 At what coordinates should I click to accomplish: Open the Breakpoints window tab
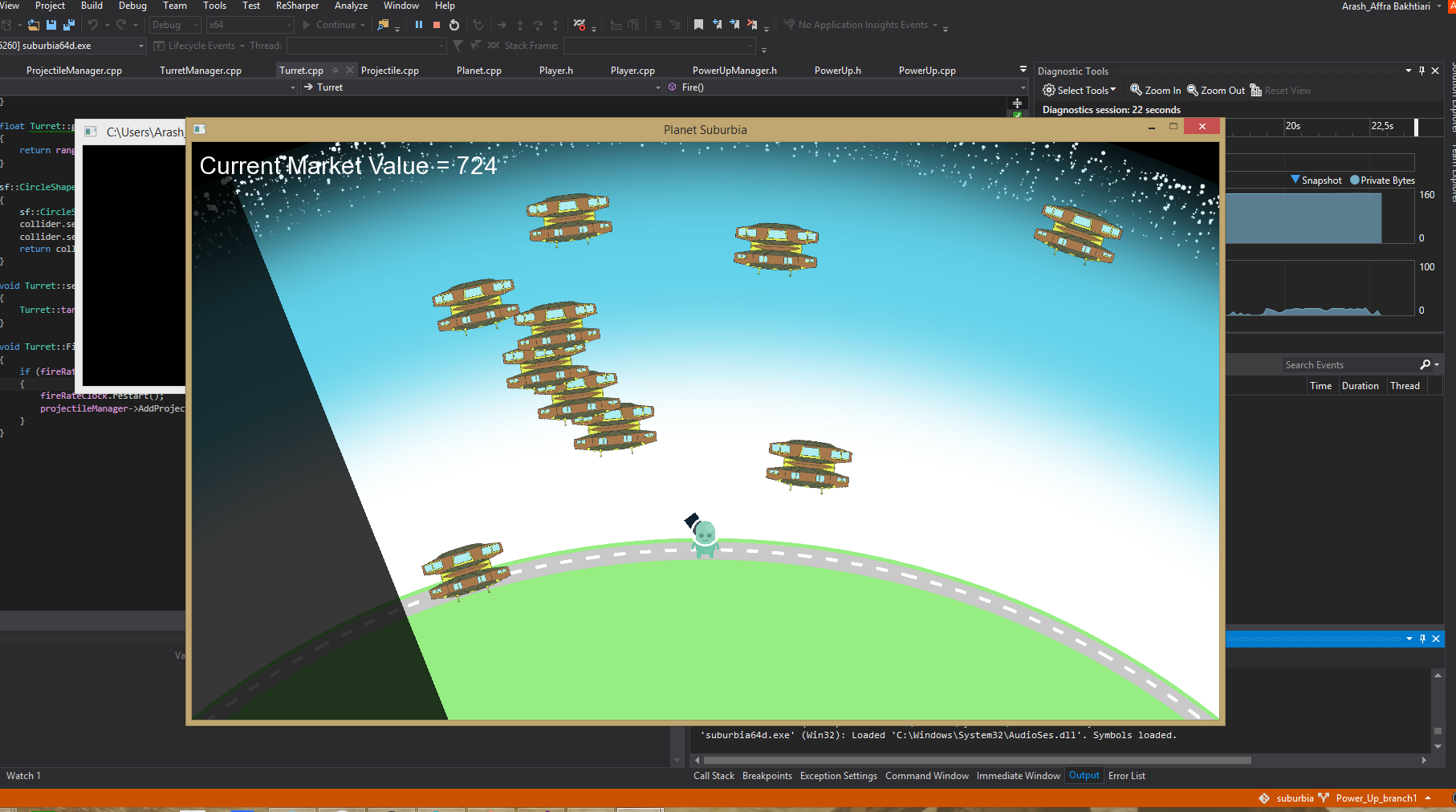pos(767,776)
